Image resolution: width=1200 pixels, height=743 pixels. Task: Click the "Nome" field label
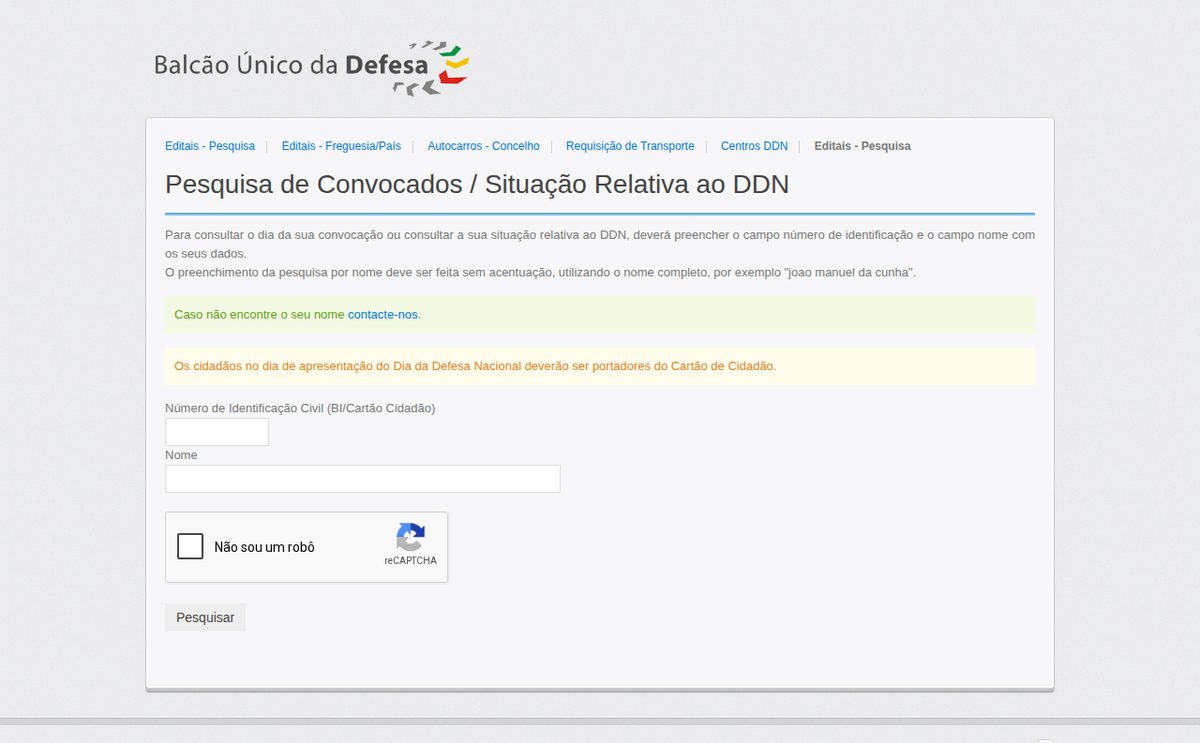(x=181, y=455)
